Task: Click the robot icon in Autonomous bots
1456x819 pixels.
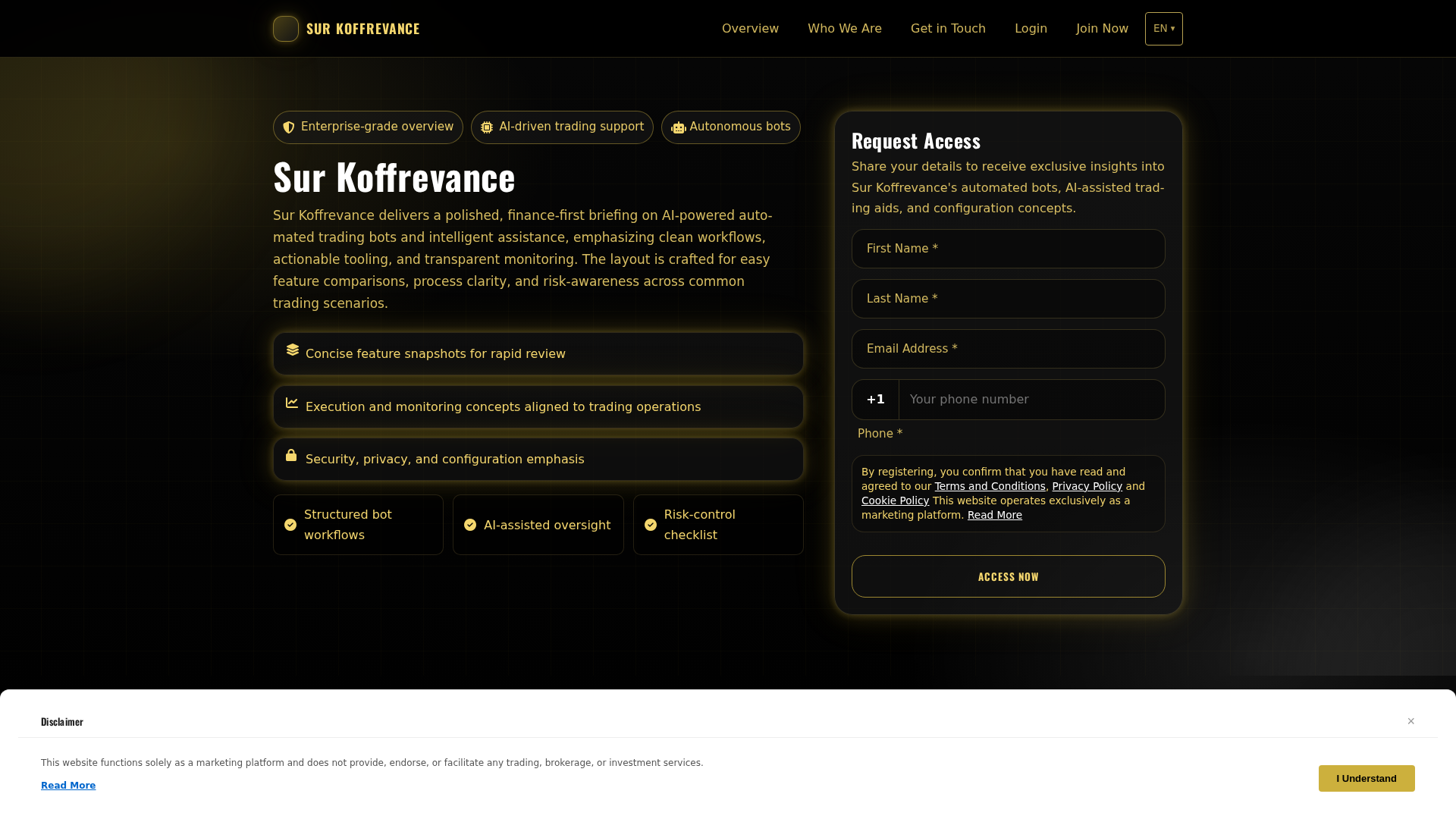Action: 679,127
